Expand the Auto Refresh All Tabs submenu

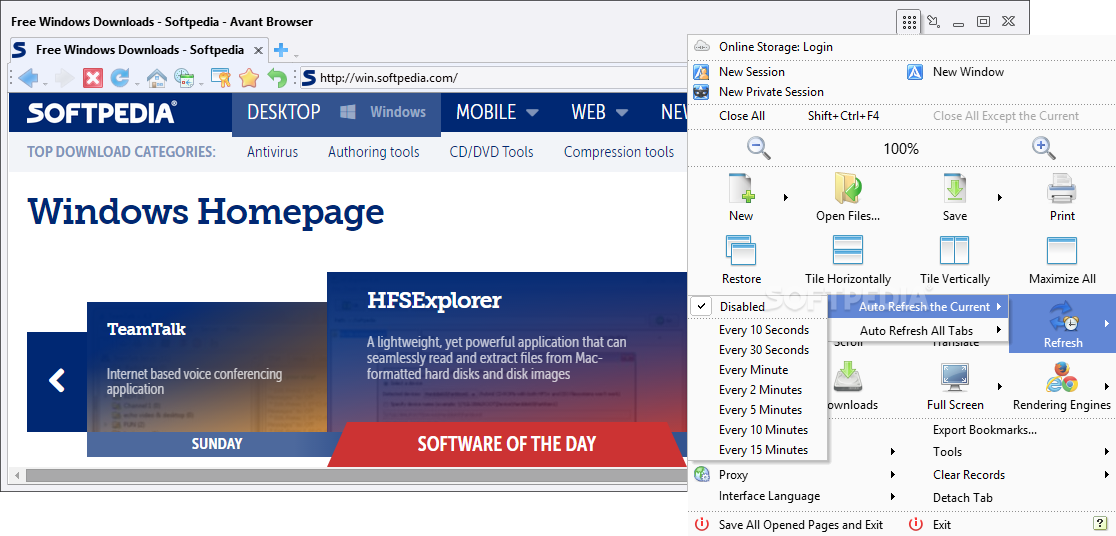click(x=918, y=330)
